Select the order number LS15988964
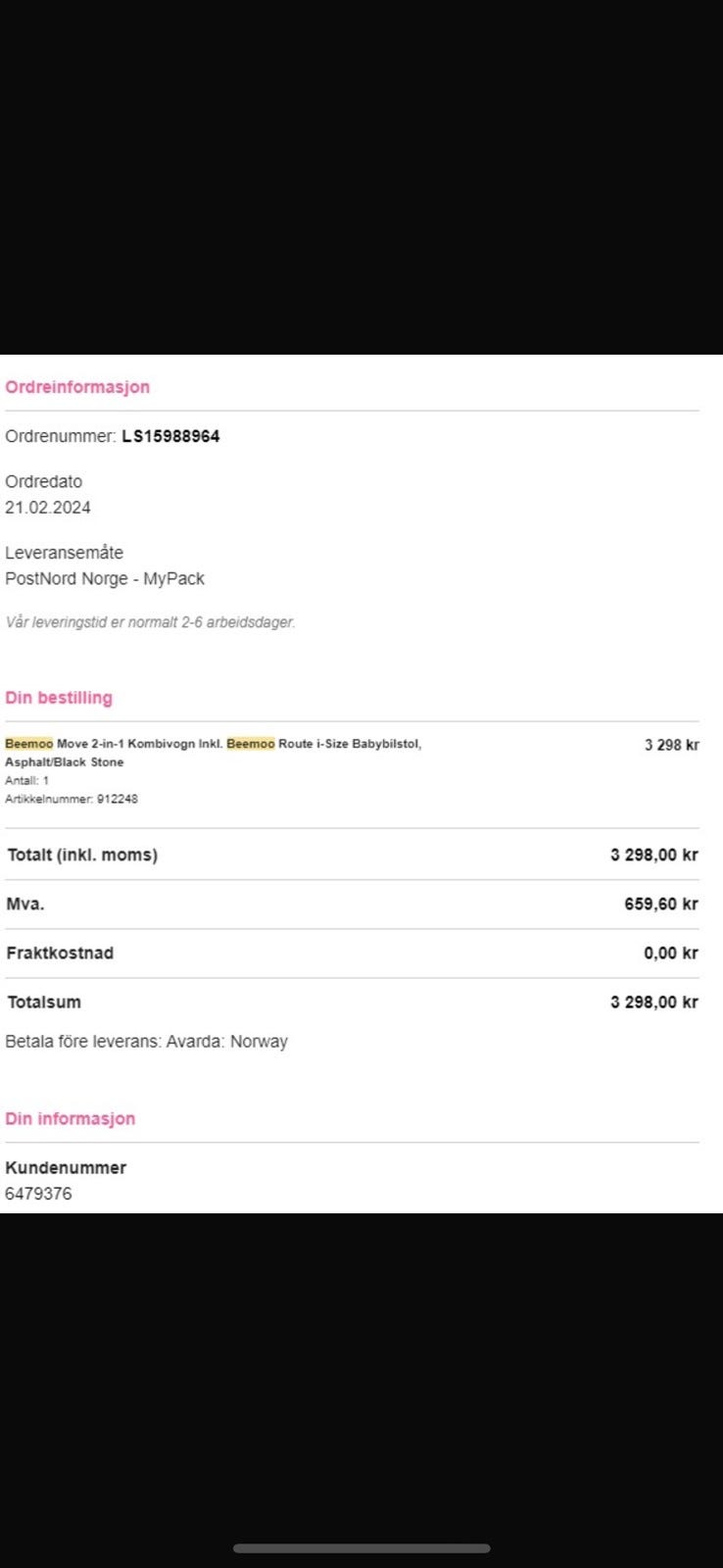The width and height of the screenshot is (723, 1568). point(170,436)
